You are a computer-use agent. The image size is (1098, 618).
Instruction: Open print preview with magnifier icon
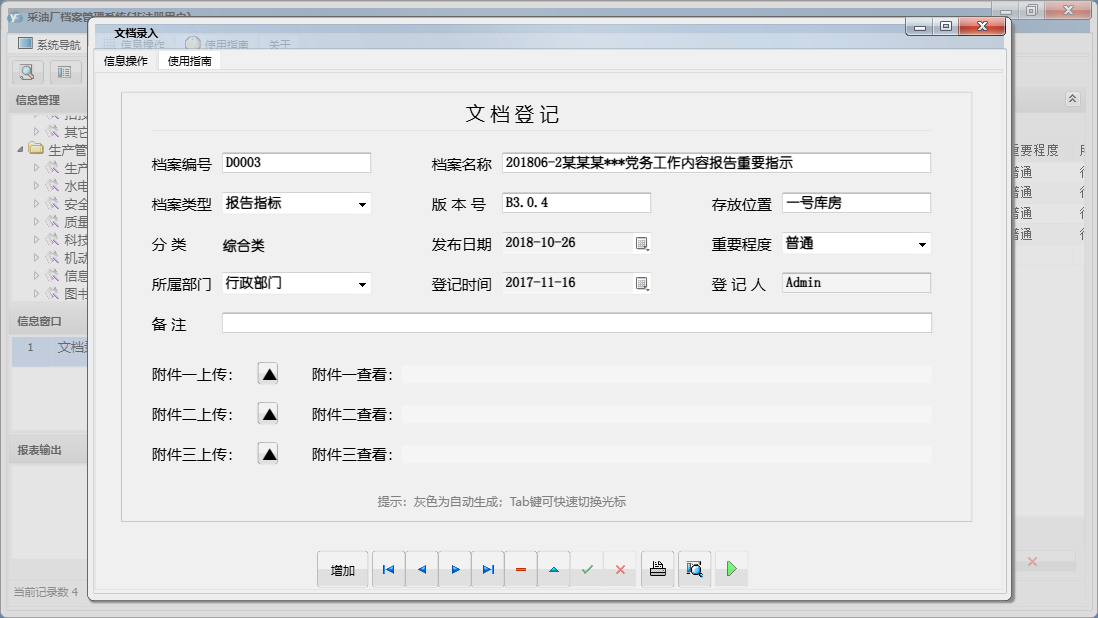694,569
